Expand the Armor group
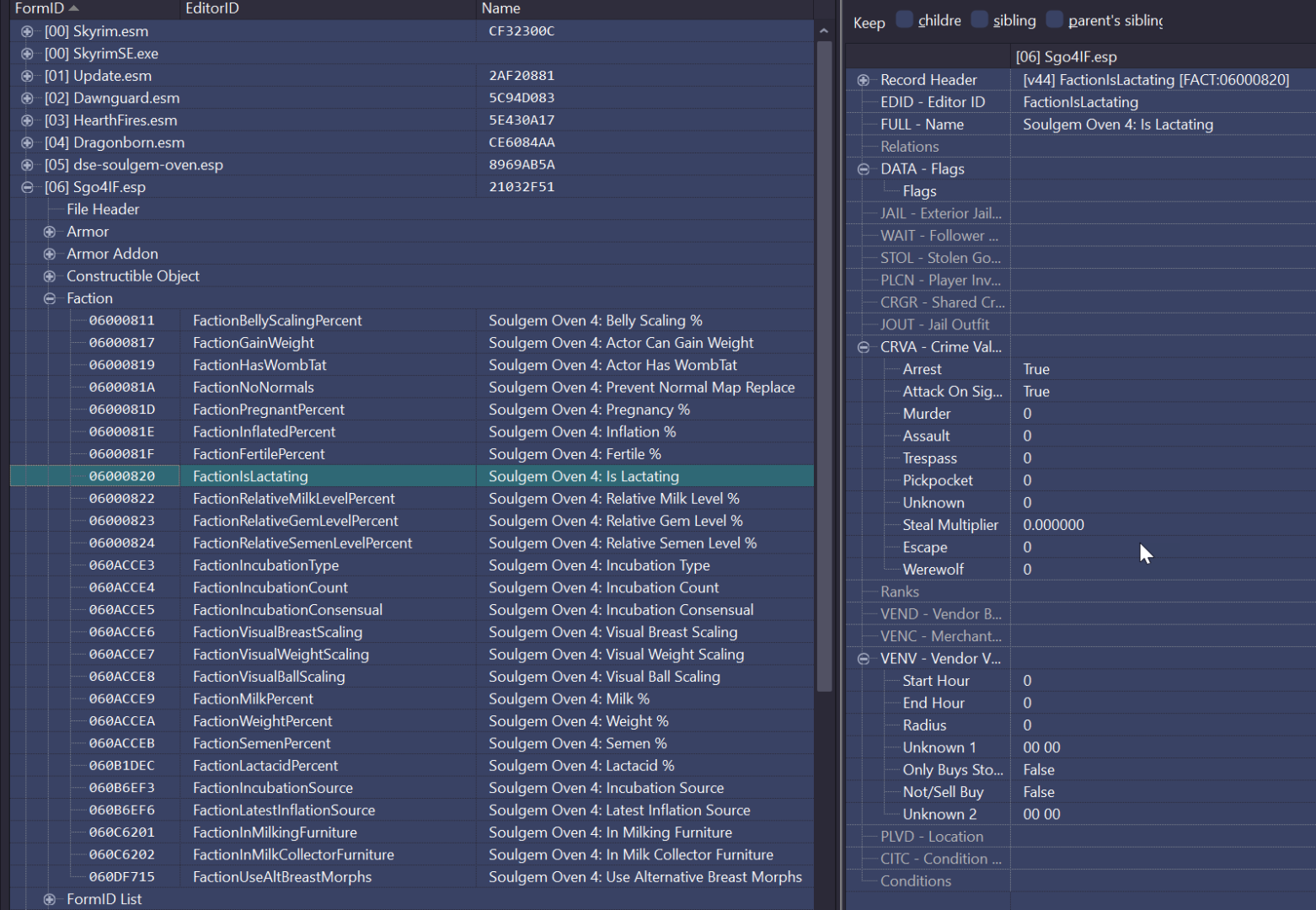Viewport: 1316px width, 910px height. coord(50,232)
